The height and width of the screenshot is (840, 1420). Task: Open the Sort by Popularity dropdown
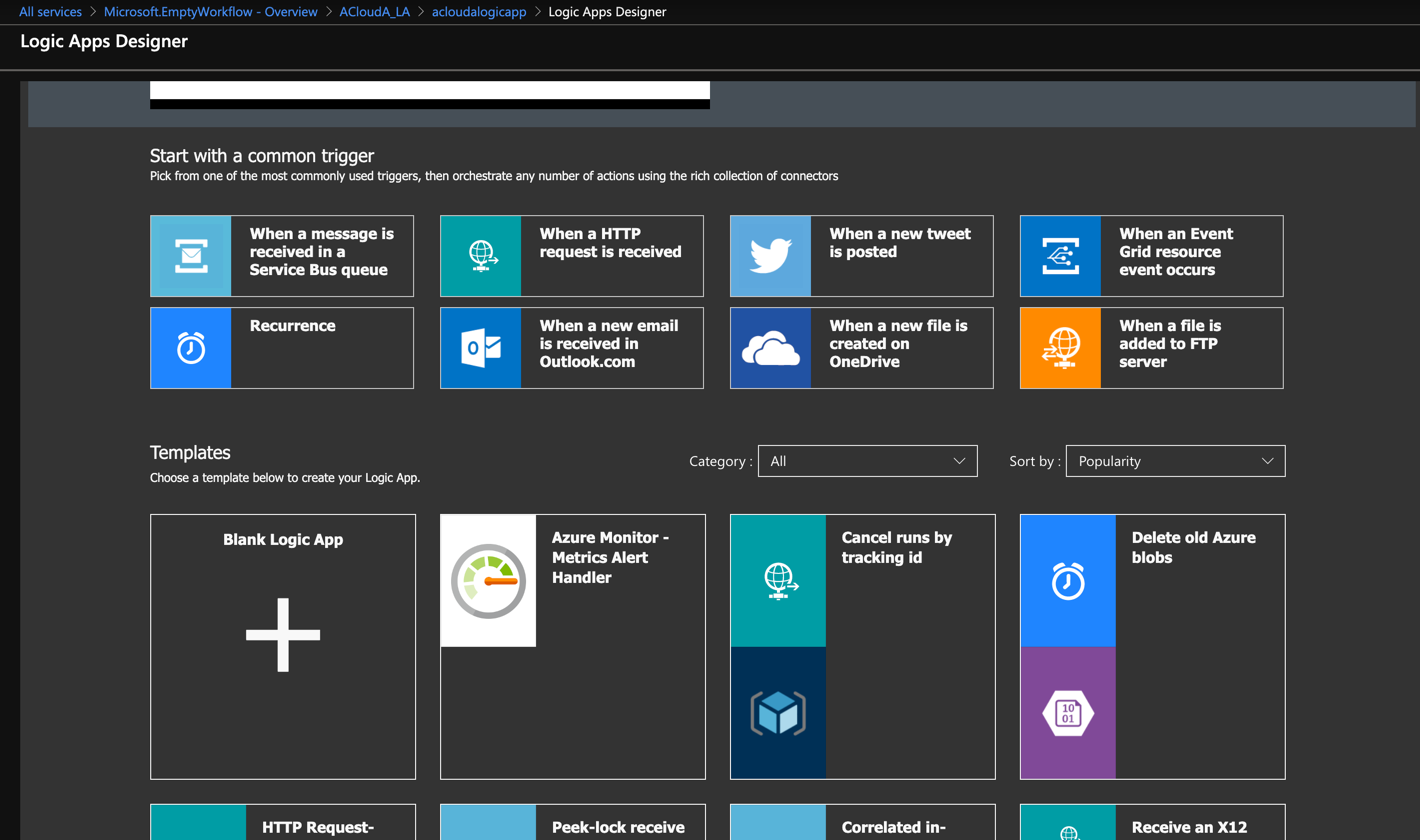click(x=1176, y=461)
